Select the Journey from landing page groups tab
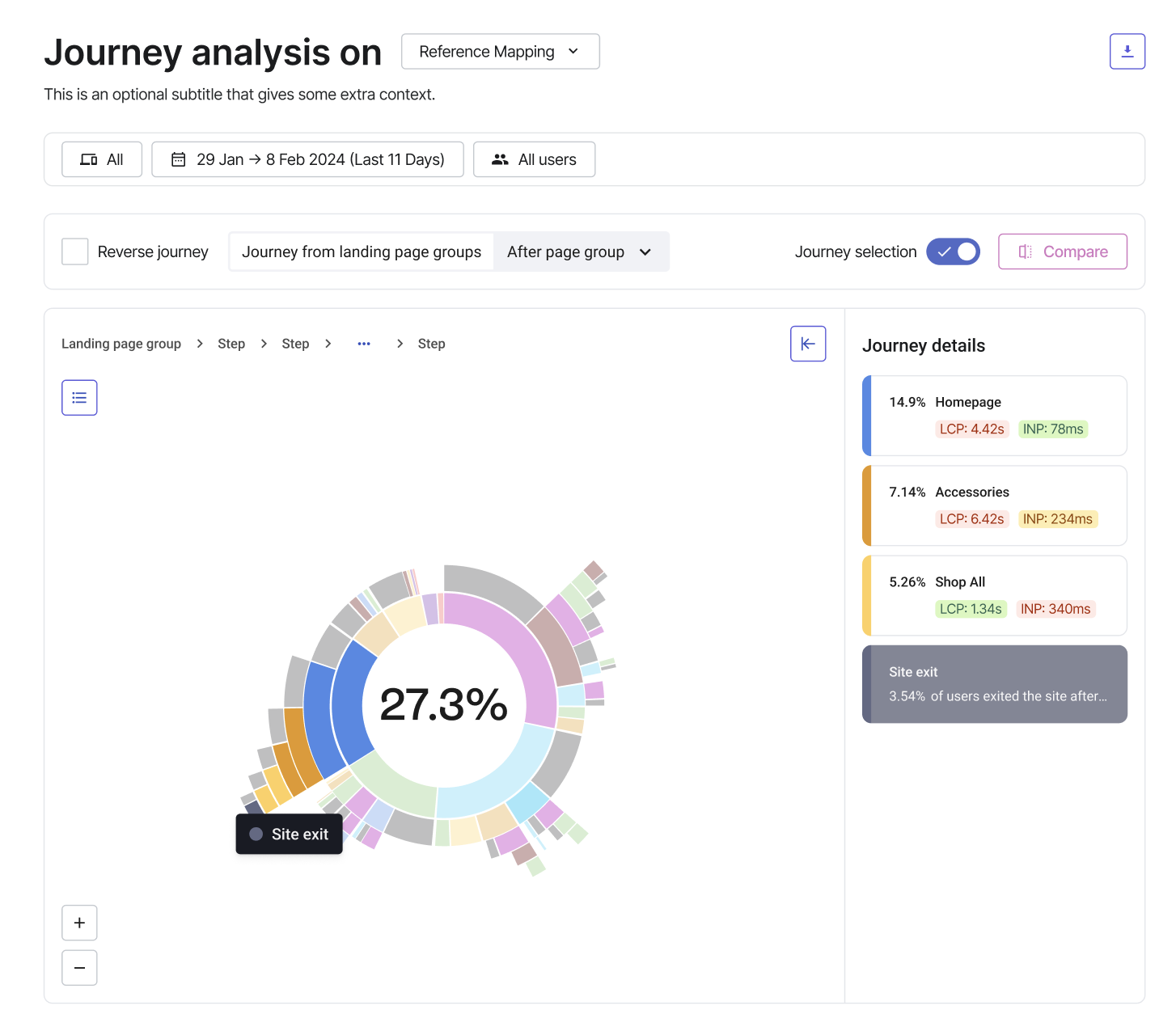This screenshot has height=1027, width=1176. coord(361,251)
